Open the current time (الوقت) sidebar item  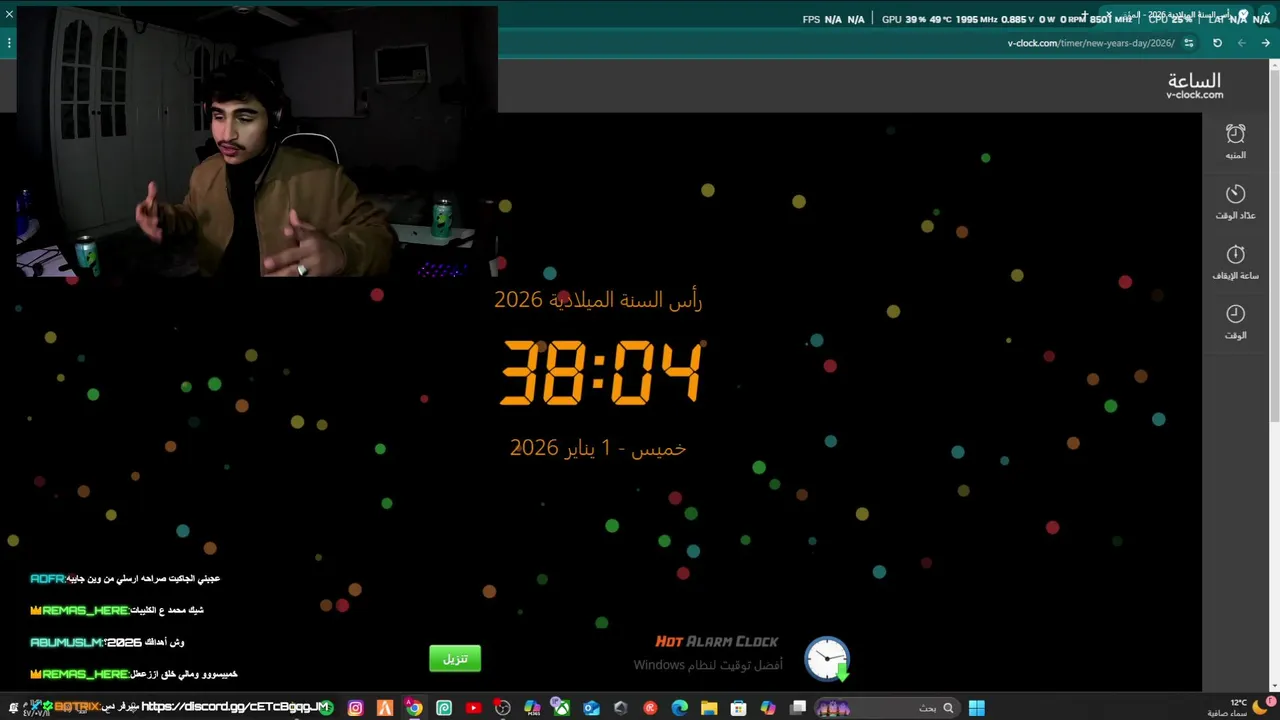(x=1236, y=321)
